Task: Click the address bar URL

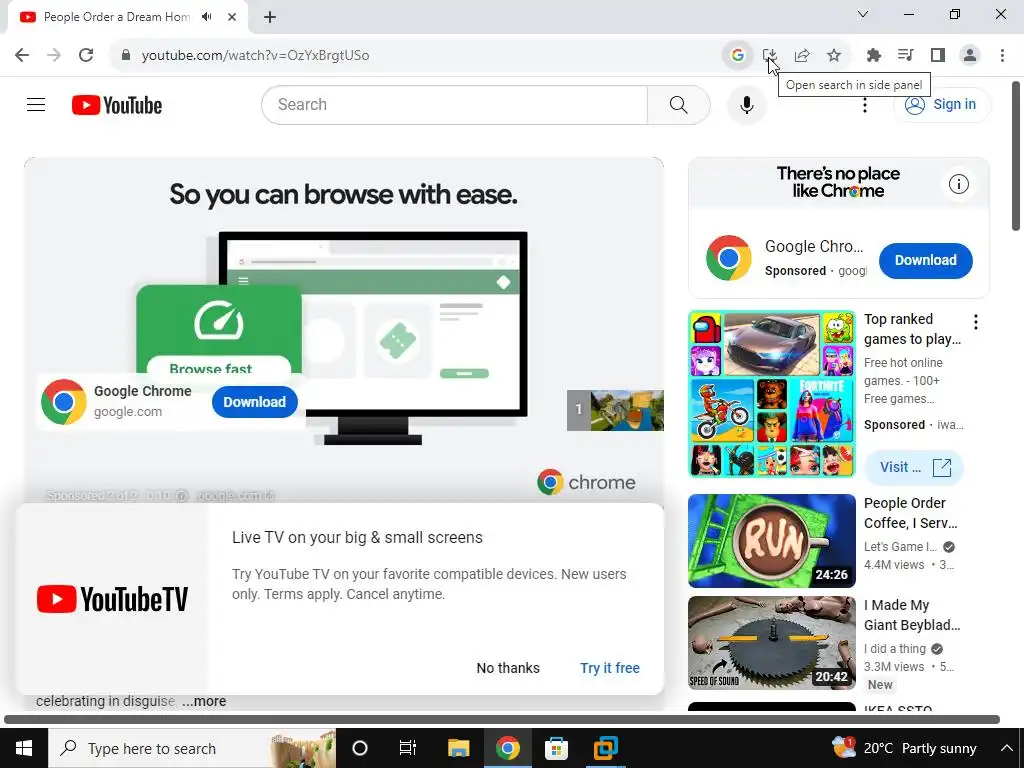Action: (255, 56)
